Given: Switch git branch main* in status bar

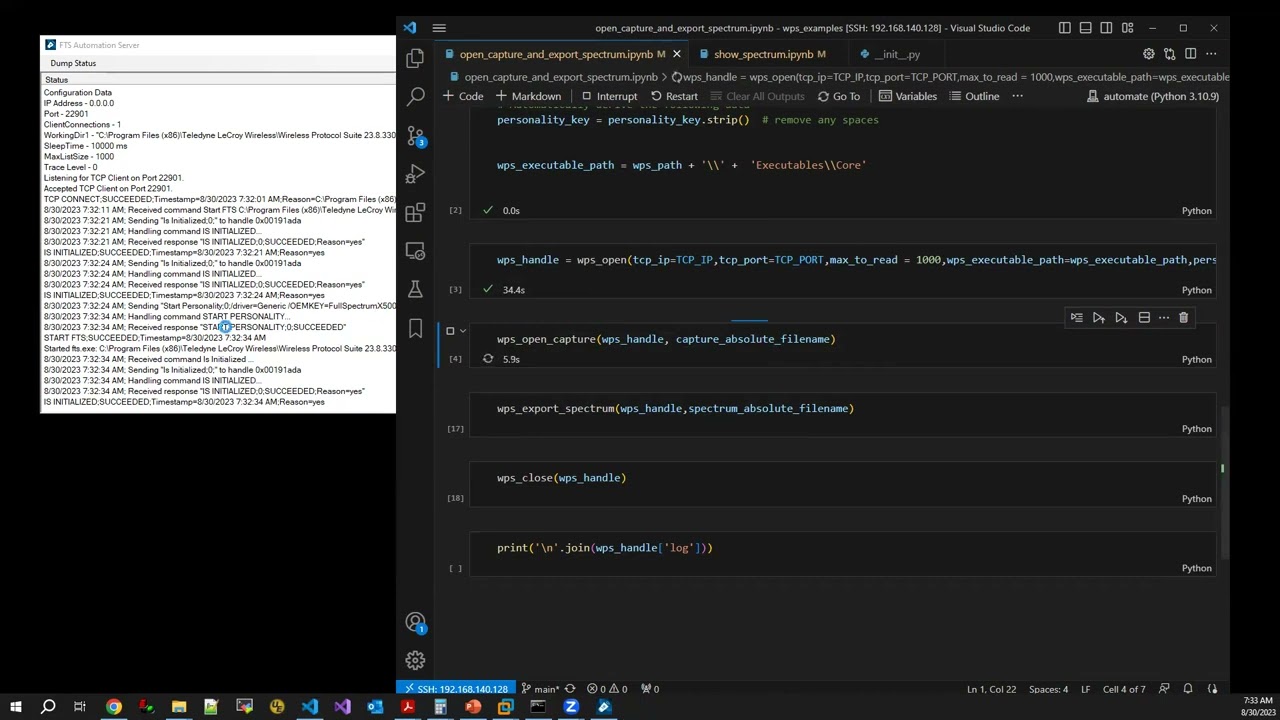Looking at the screenshot, I should tap(540, 689).
